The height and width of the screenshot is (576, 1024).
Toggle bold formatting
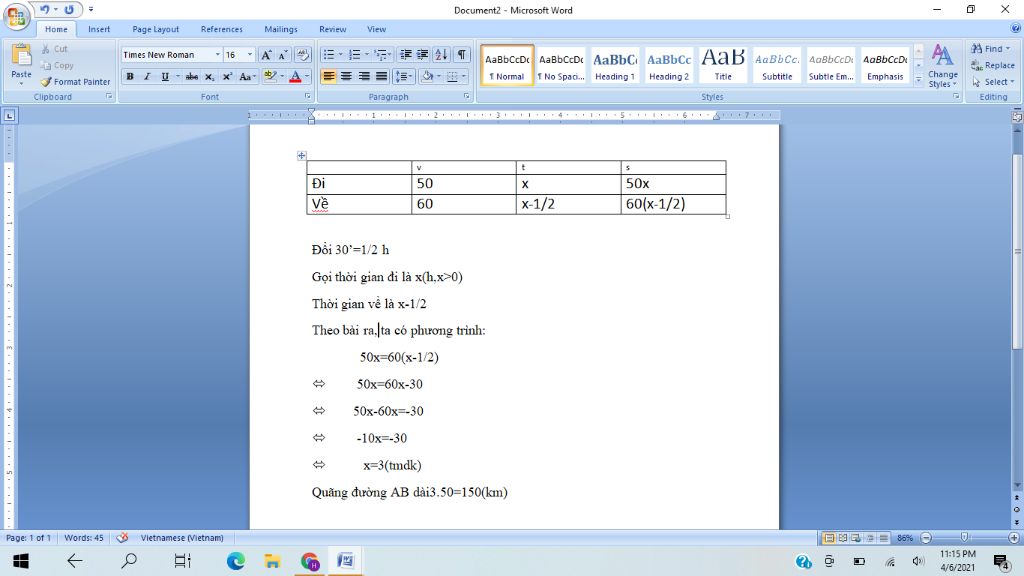(130, 76)
